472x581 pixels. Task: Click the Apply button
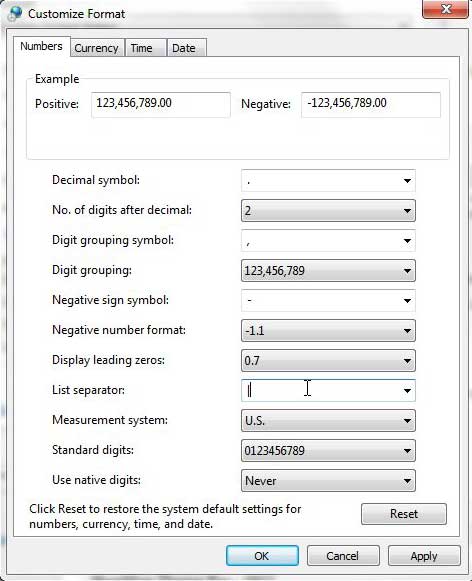[x=424, y=555]
